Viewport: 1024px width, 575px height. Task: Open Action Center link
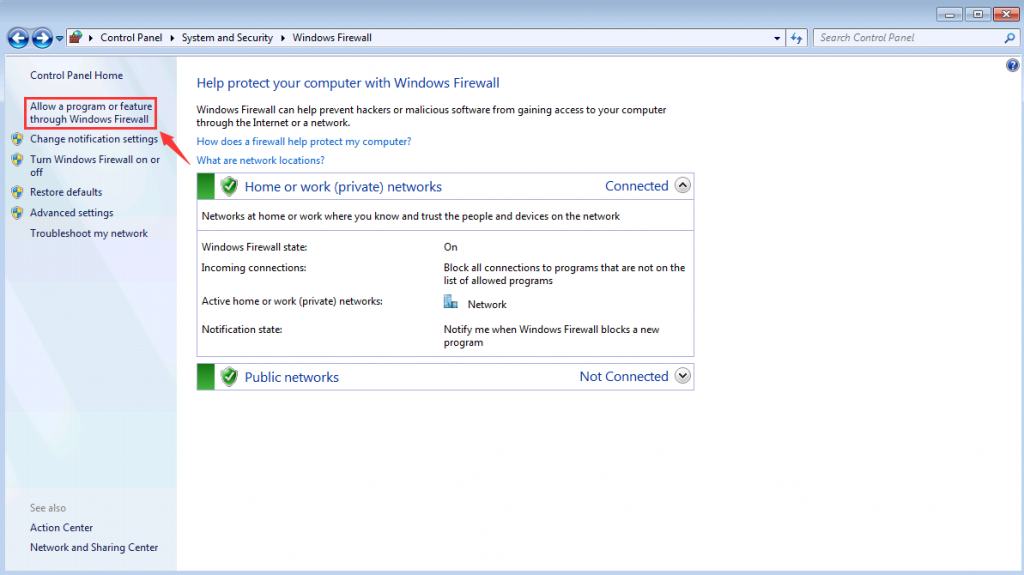61,527
